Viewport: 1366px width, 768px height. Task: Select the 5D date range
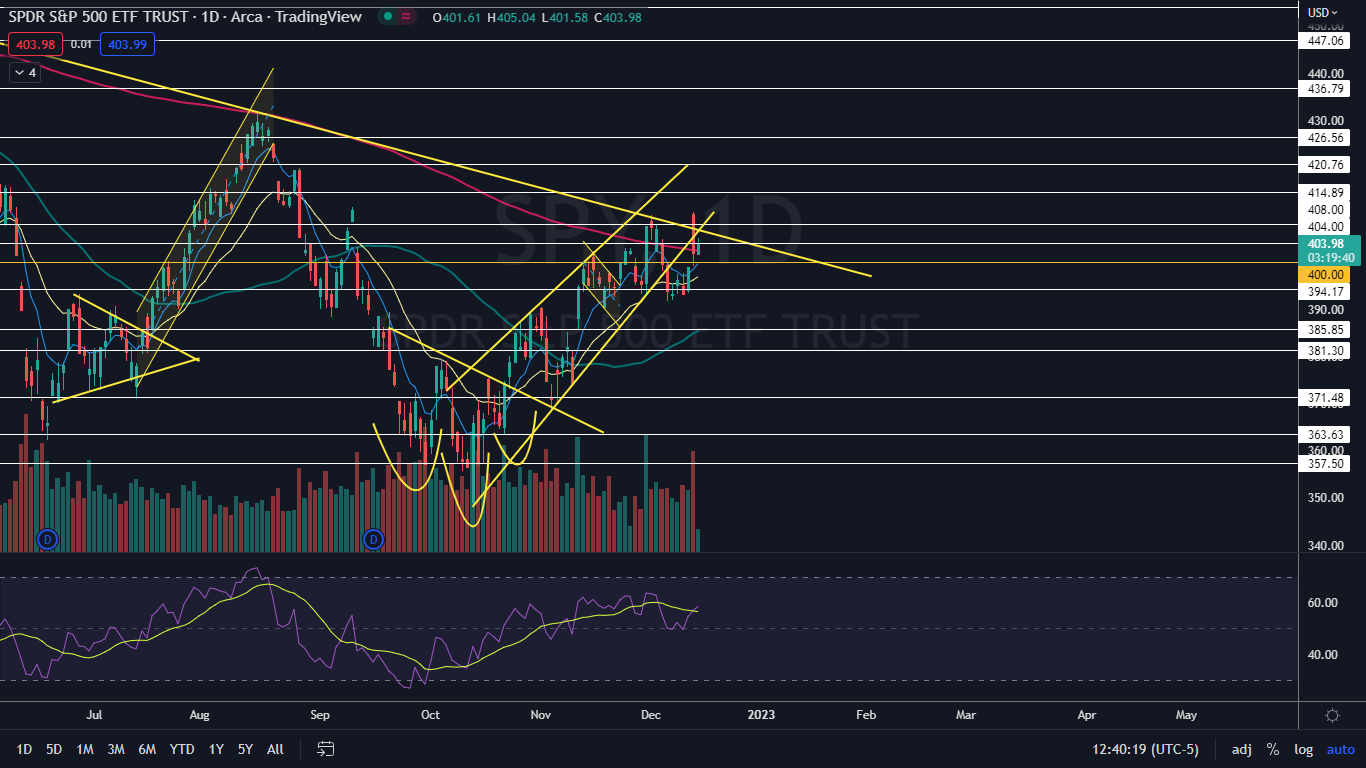coord(54,749)
